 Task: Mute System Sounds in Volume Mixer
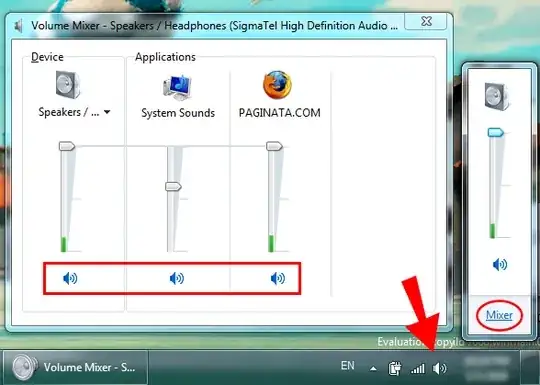point(177,278)
